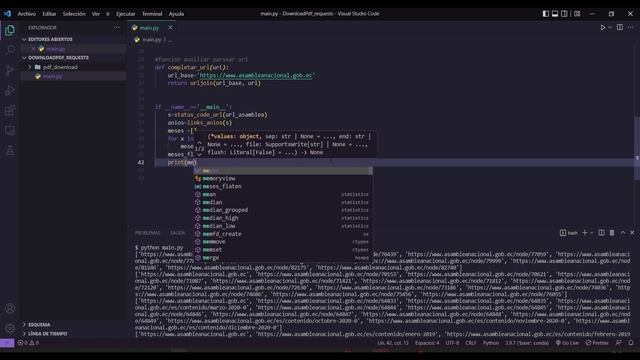Open the Archivo menu
640x360 pixels.
27,13
